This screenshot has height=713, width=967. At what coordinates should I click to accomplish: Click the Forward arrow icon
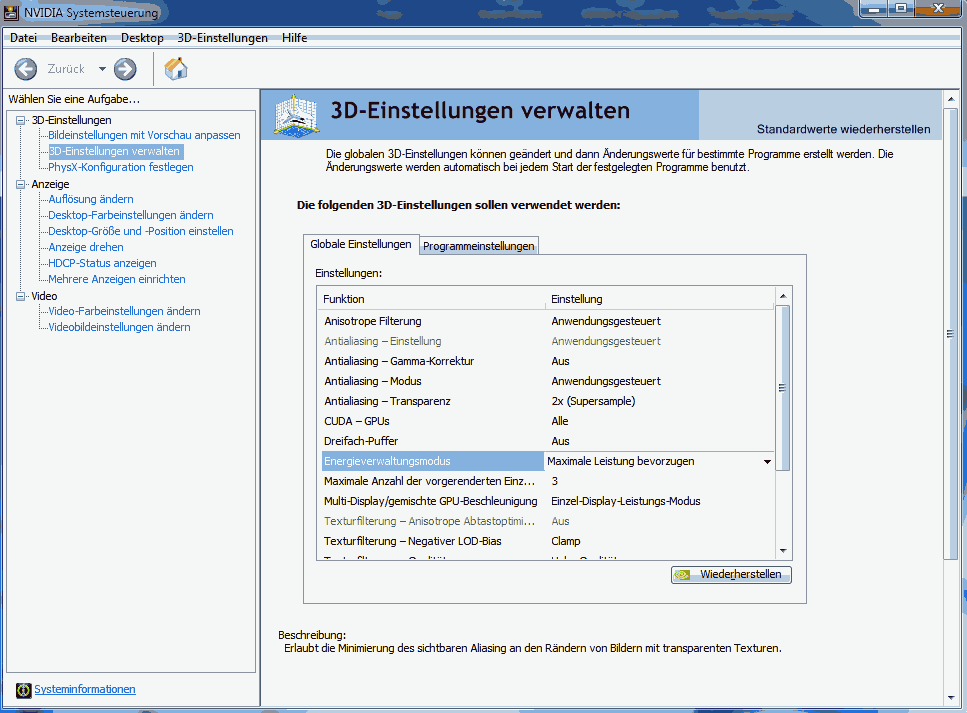tap(125, 69)
